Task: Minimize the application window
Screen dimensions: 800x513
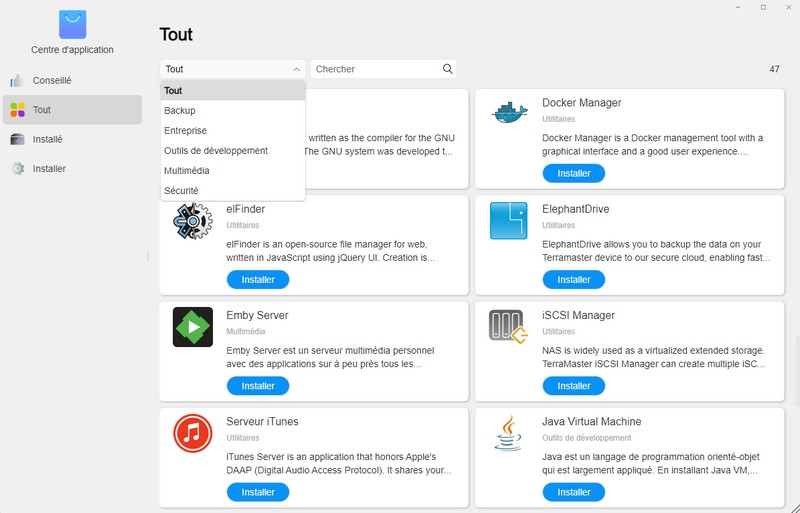Action: click(x=738, y=7)
